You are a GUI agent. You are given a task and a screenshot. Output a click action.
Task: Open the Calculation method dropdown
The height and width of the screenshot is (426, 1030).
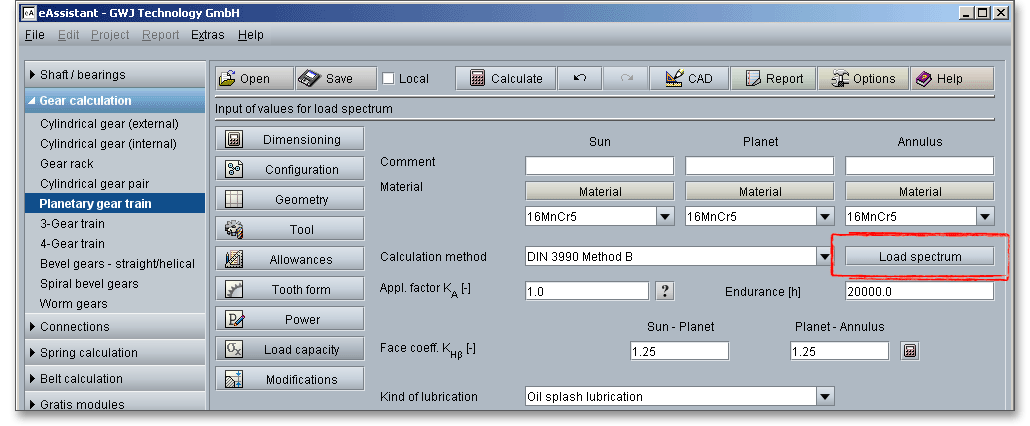(825, 257)
